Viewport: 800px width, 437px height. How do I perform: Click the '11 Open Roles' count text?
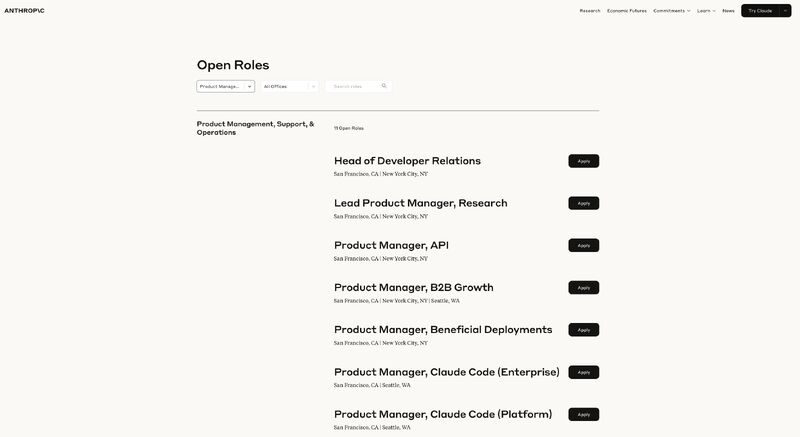click(348, 128)
